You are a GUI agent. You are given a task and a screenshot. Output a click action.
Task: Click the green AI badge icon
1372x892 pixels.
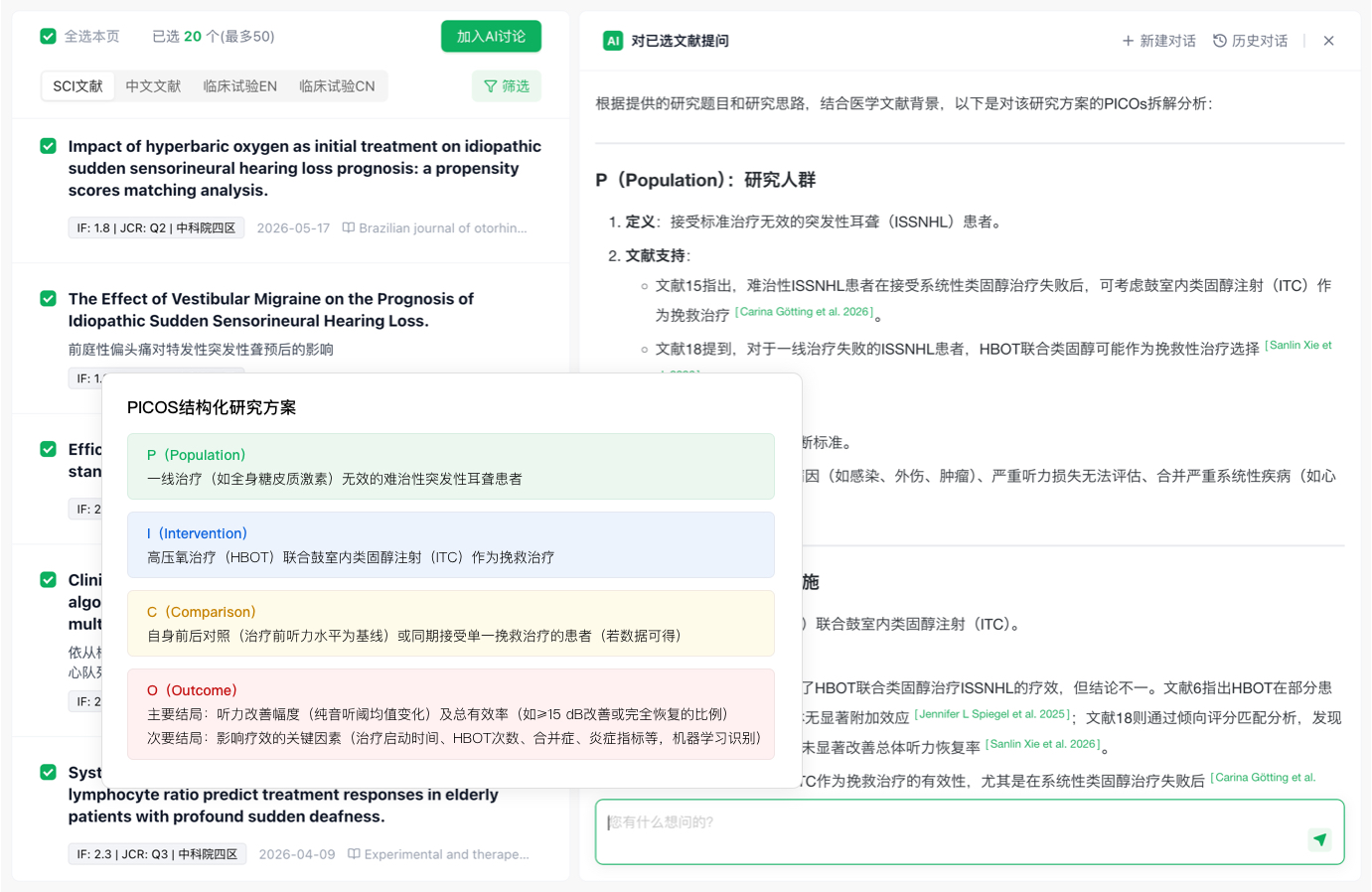point(613,41)
